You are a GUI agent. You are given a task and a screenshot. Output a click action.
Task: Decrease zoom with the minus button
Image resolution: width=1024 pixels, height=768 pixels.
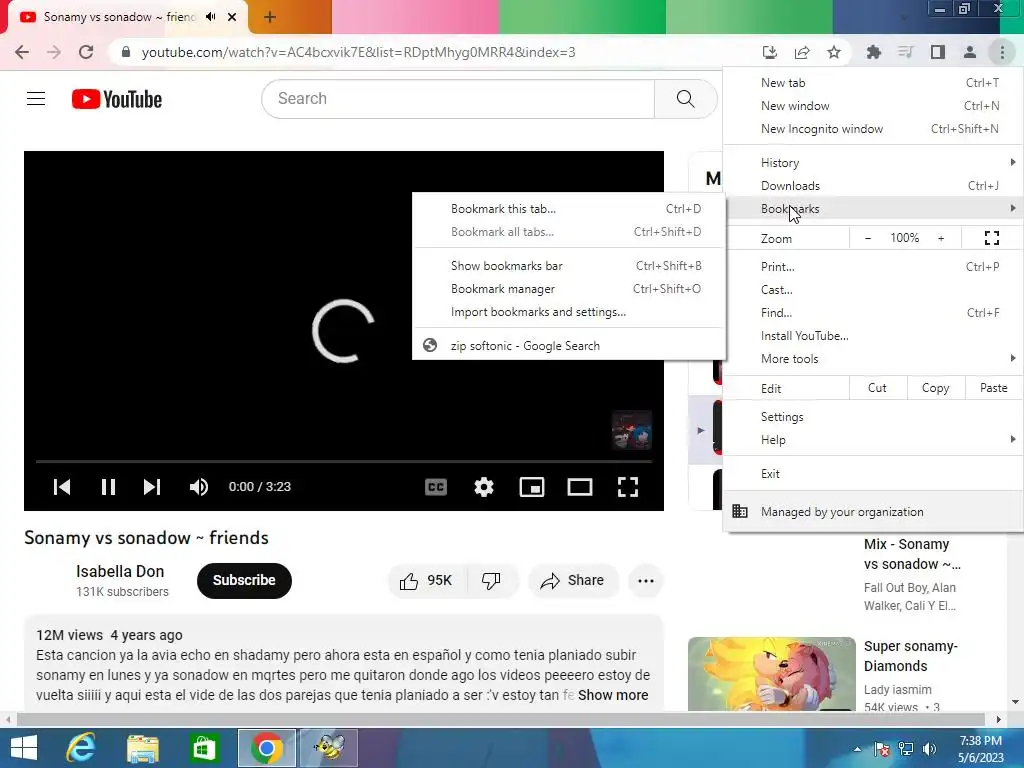click(867, 238)
